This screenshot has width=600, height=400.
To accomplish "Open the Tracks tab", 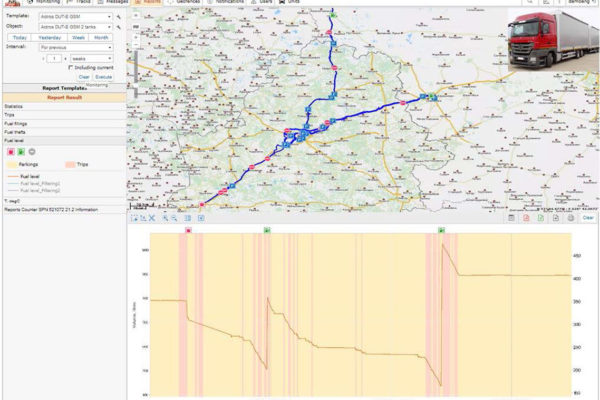I will 79,2.
